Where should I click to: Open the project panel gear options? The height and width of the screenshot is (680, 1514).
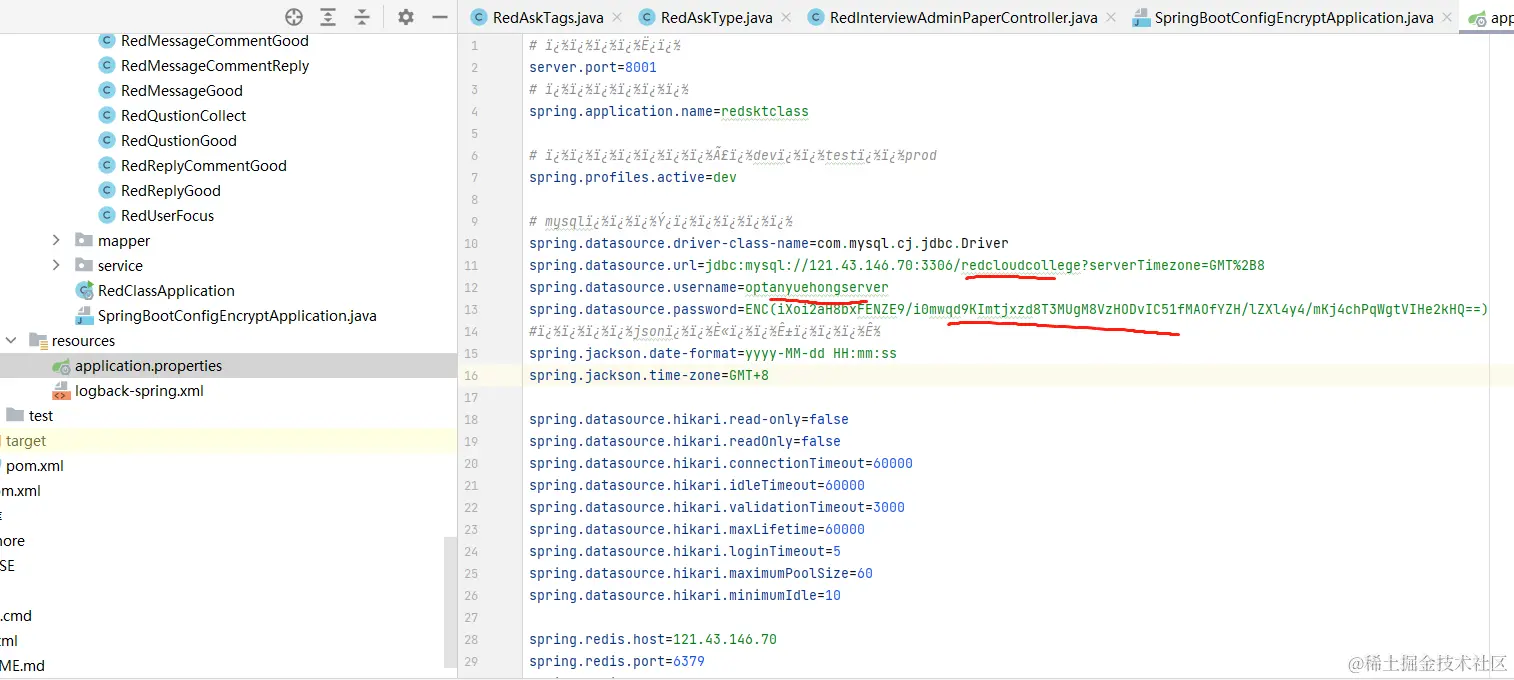coord(405,17)
